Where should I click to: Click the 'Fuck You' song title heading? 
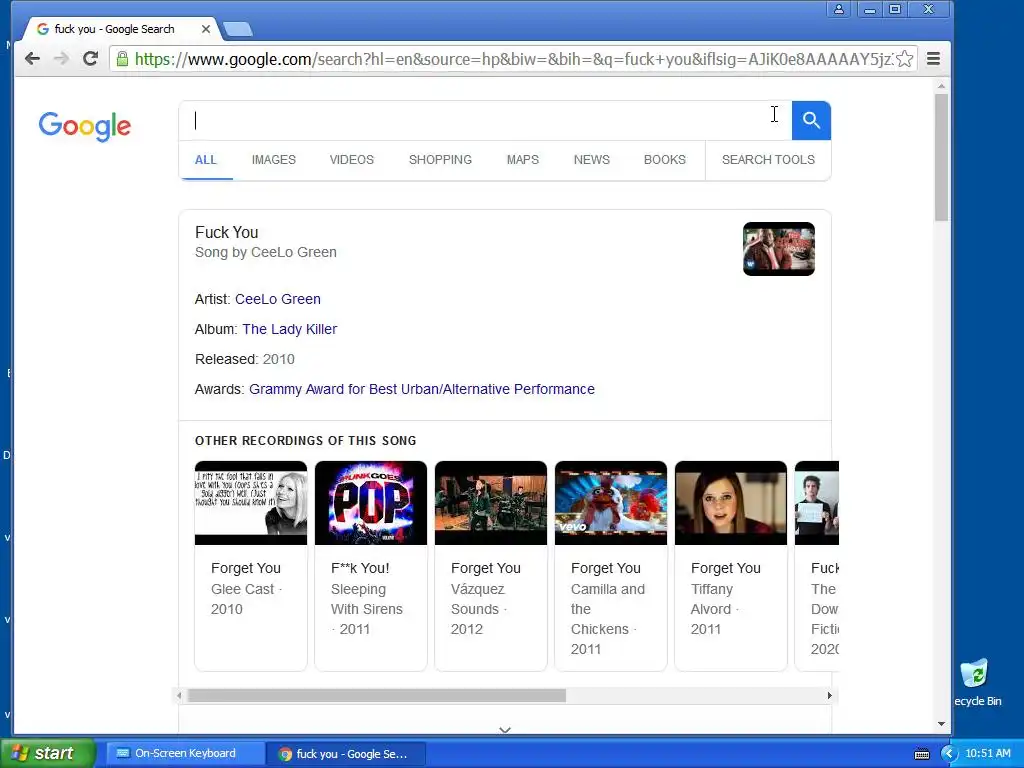(227, 232)
